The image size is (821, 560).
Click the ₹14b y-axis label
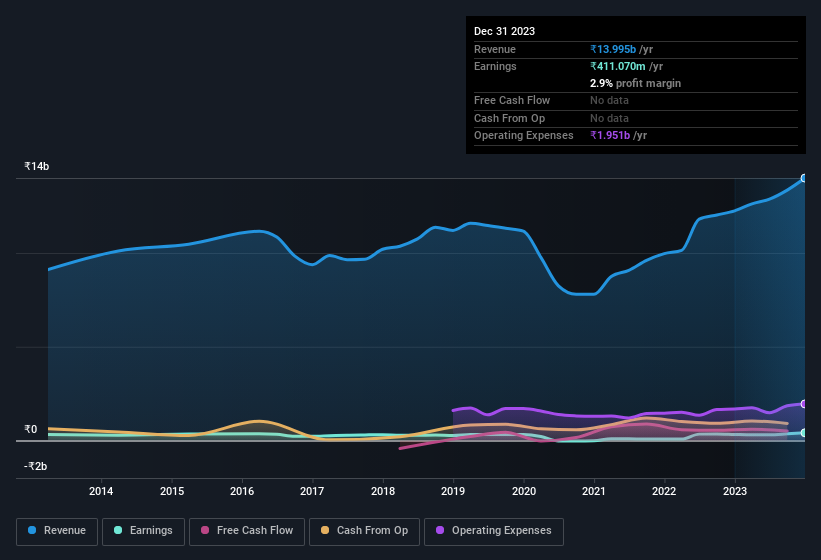pyautogui.click(x=37, y=166)
